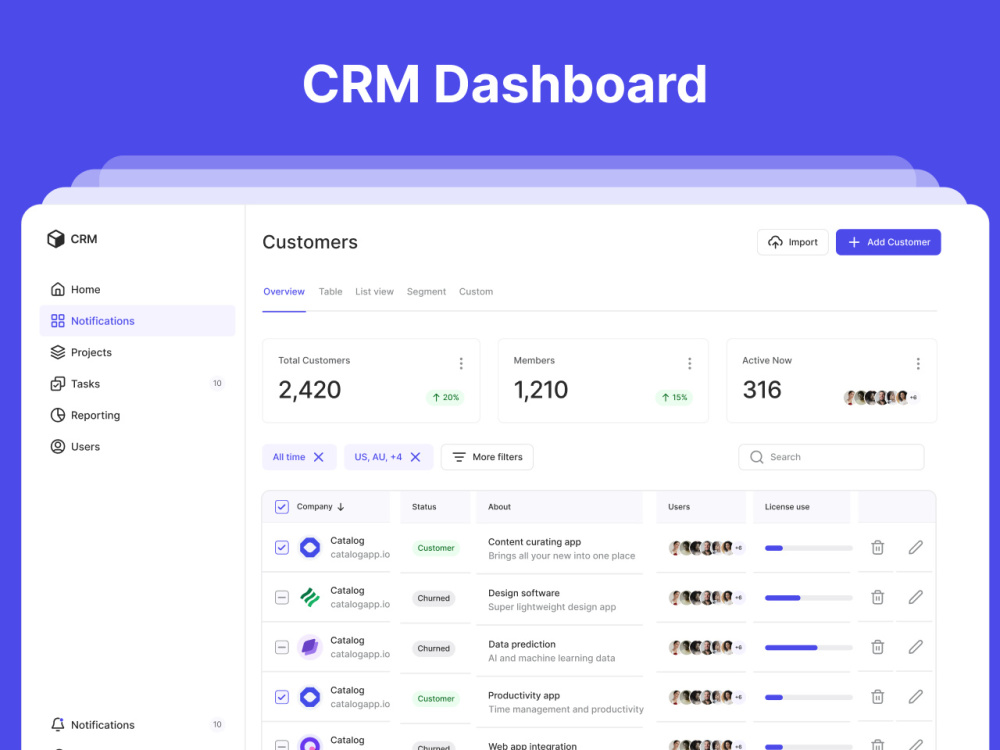Click blue hexagon logo in Productivity app row
The image size is (1000, 750).
coord(310,697)
